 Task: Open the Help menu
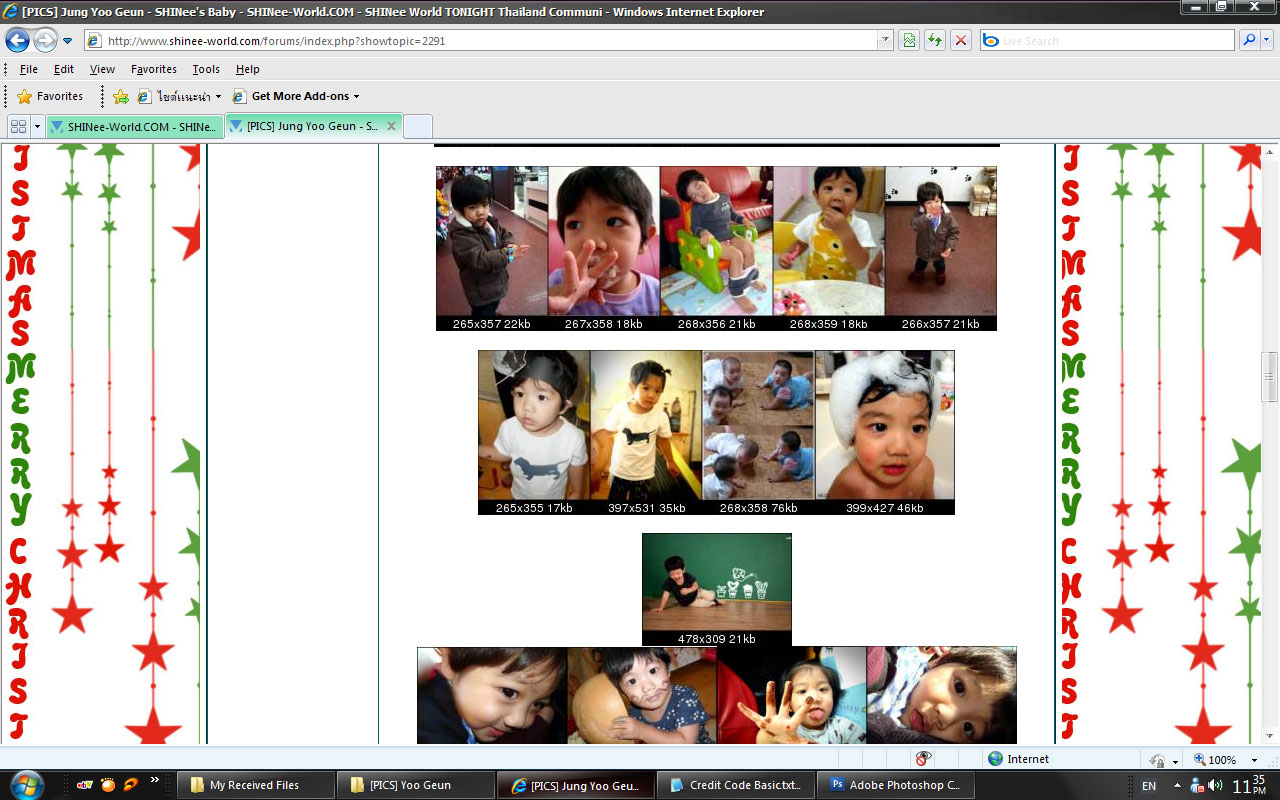point(248,69)
